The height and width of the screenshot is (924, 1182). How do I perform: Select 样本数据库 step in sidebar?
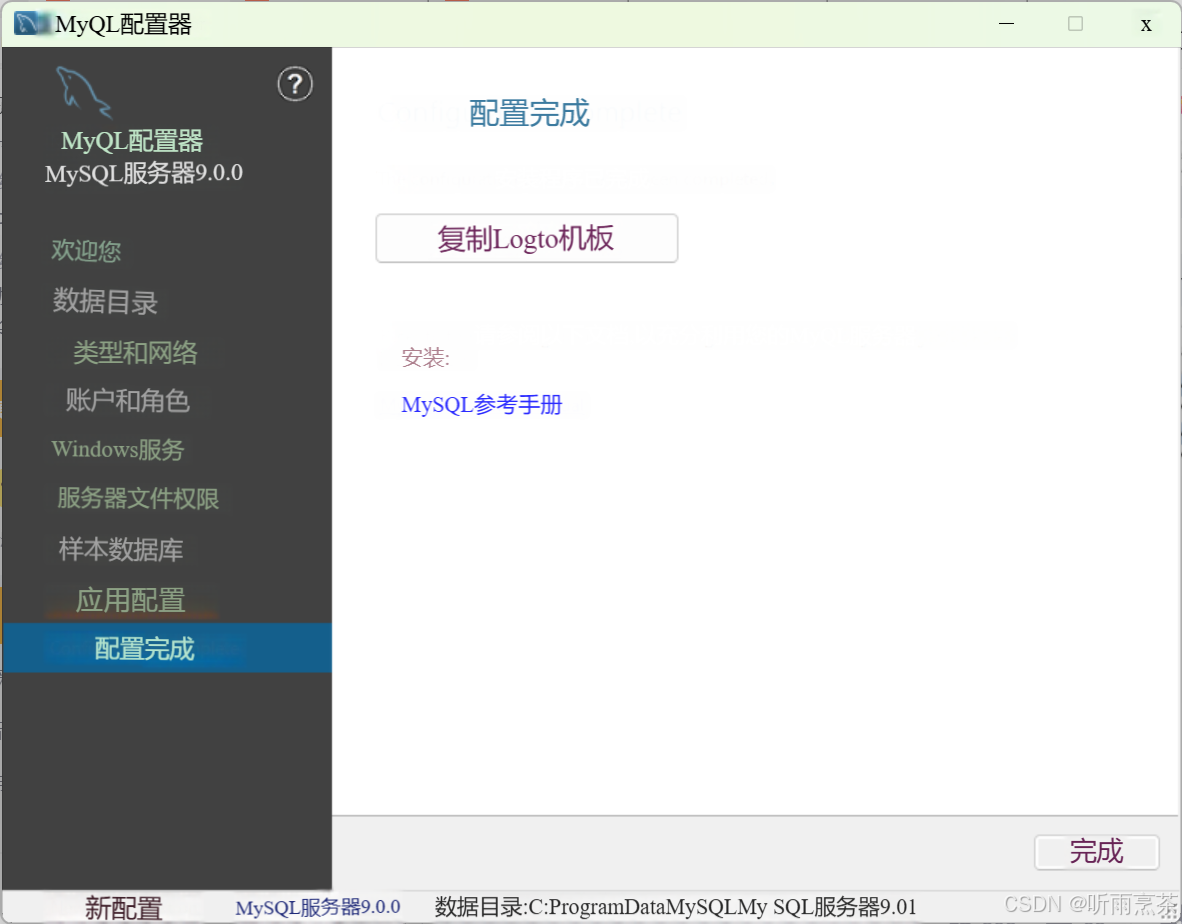121,549
